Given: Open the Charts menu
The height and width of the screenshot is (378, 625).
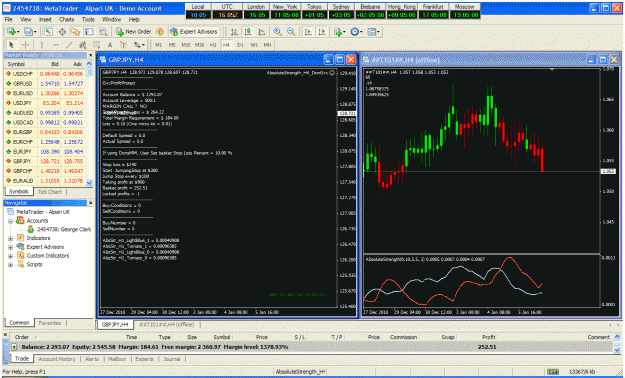Looking at the screenshot, I should pos(67,19).
